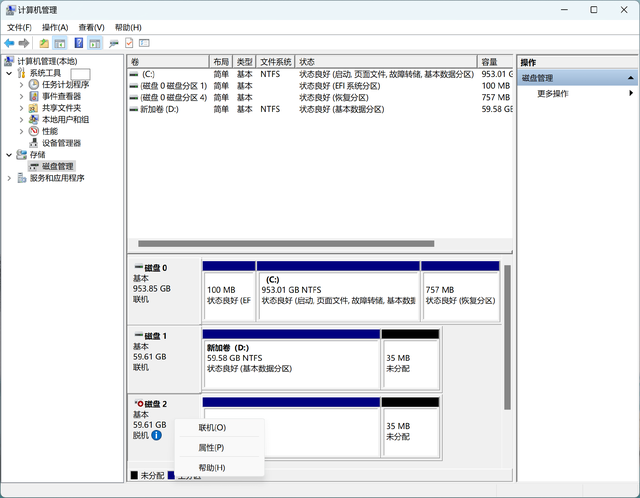Expand the 服务和应用程序 tree node
This screenshot has height=498, width=640.
tap(9, 178)
